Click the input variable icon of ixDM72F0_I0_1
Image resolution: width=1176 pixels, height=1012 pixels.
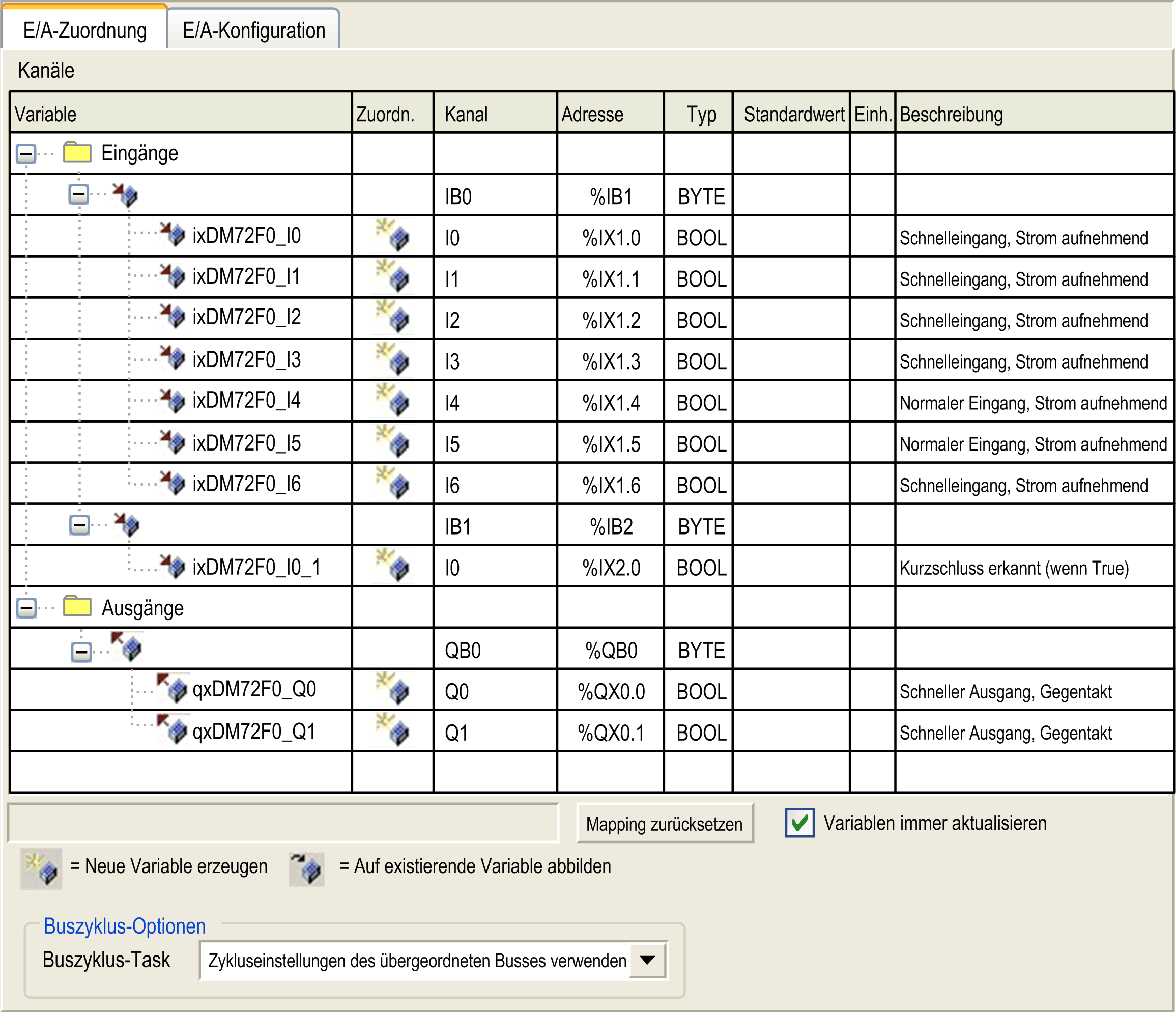coord(172,566)
